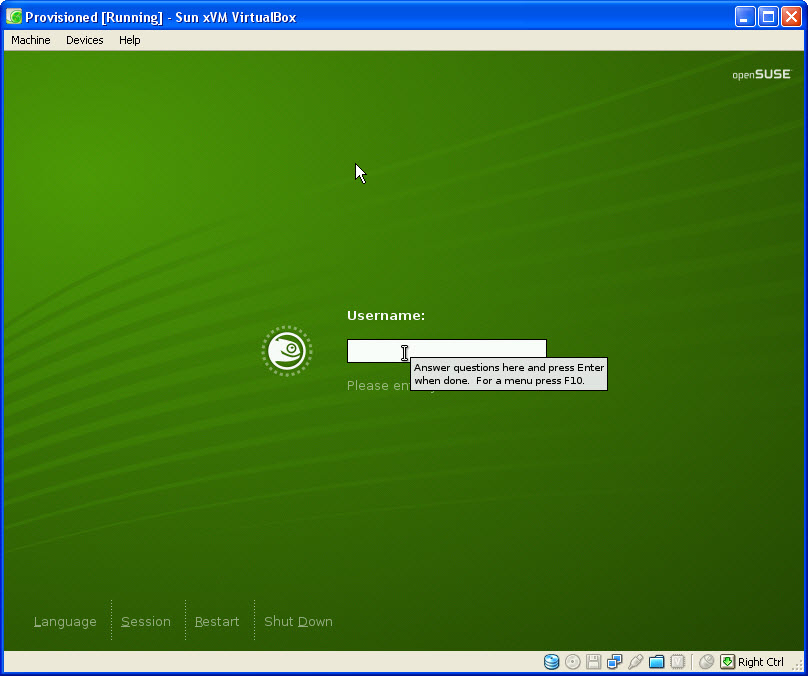The width and height of the screenshot is (808, 676).
Task: Open the Devices menu
Action: click(85, 40)
